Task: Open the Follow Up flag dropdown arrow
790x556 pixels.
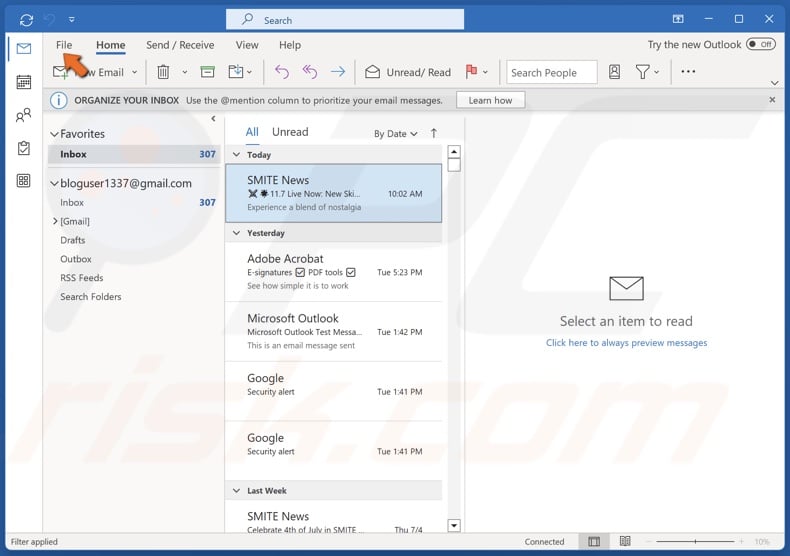Action: point(485,72)
